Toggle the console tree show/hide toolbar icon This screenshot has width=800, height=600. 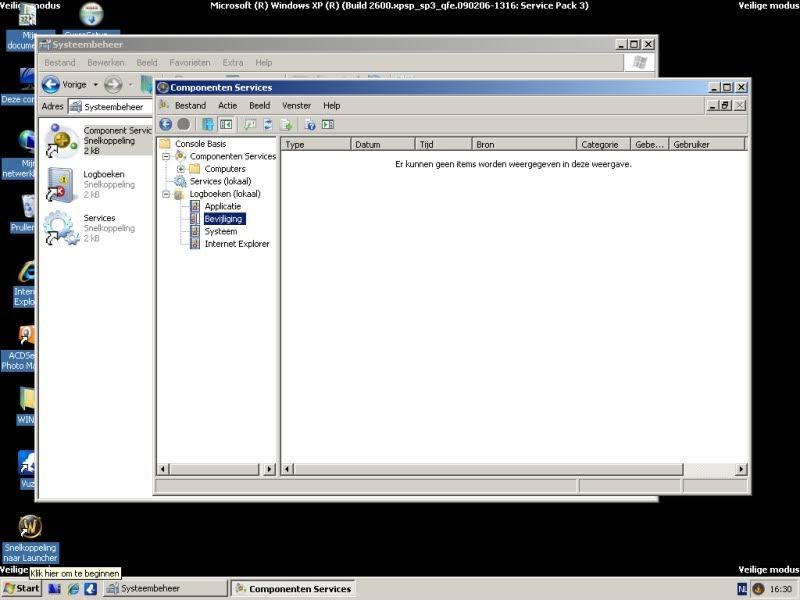pos(226,124)
